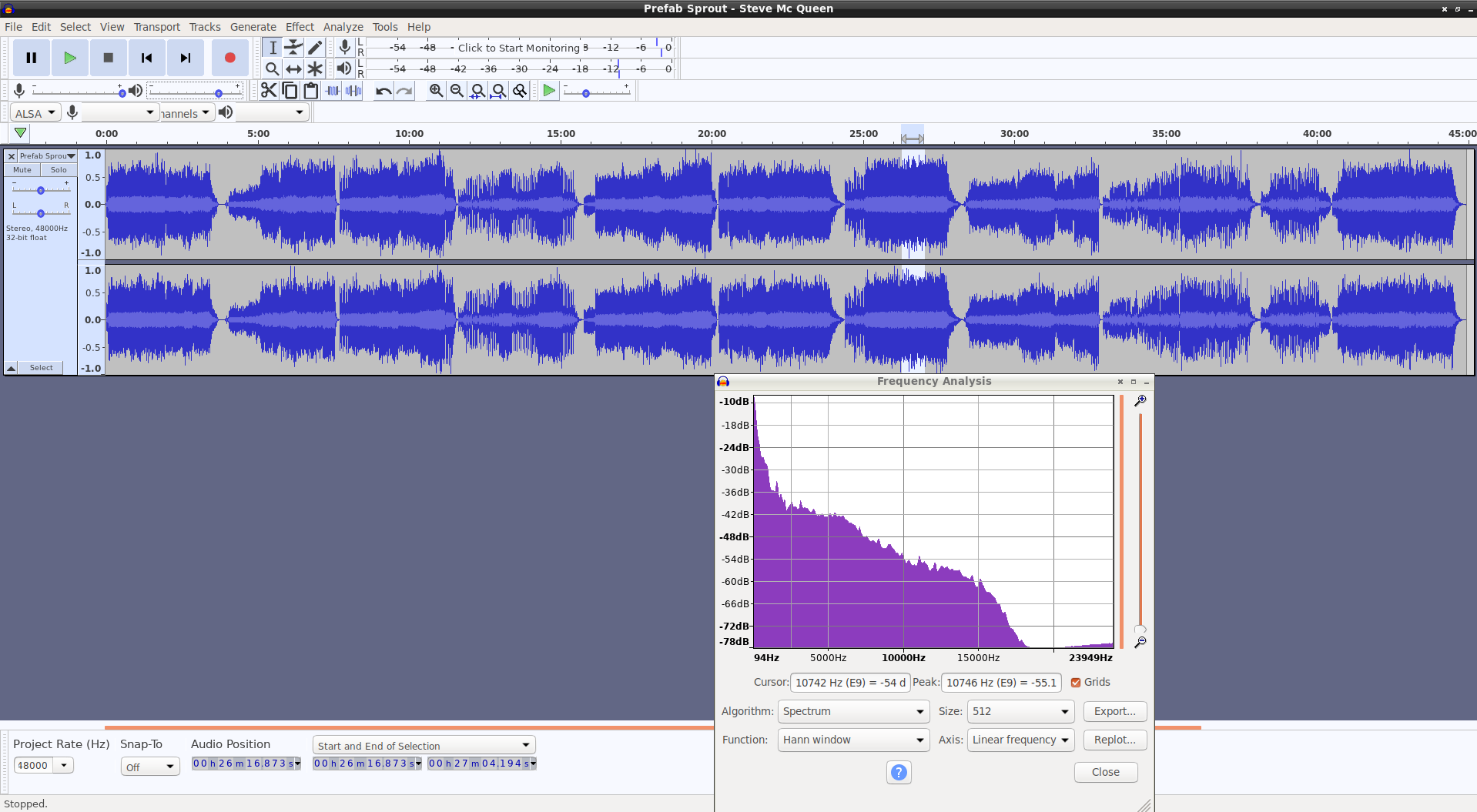The image size is (1477, 812).
Task: Click the green Play-at-speed icon
Action: click(x=549, y=91)
